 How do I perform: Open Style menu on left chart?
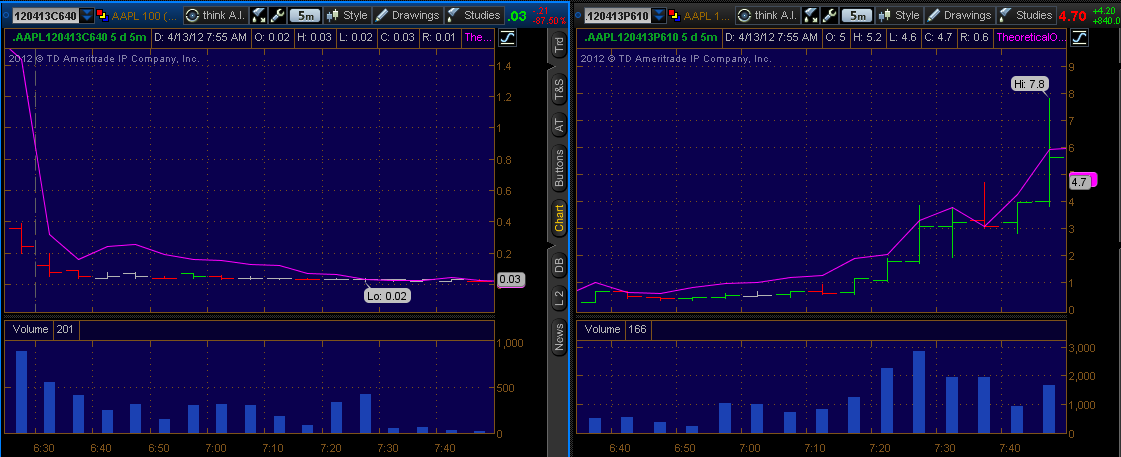347,15
